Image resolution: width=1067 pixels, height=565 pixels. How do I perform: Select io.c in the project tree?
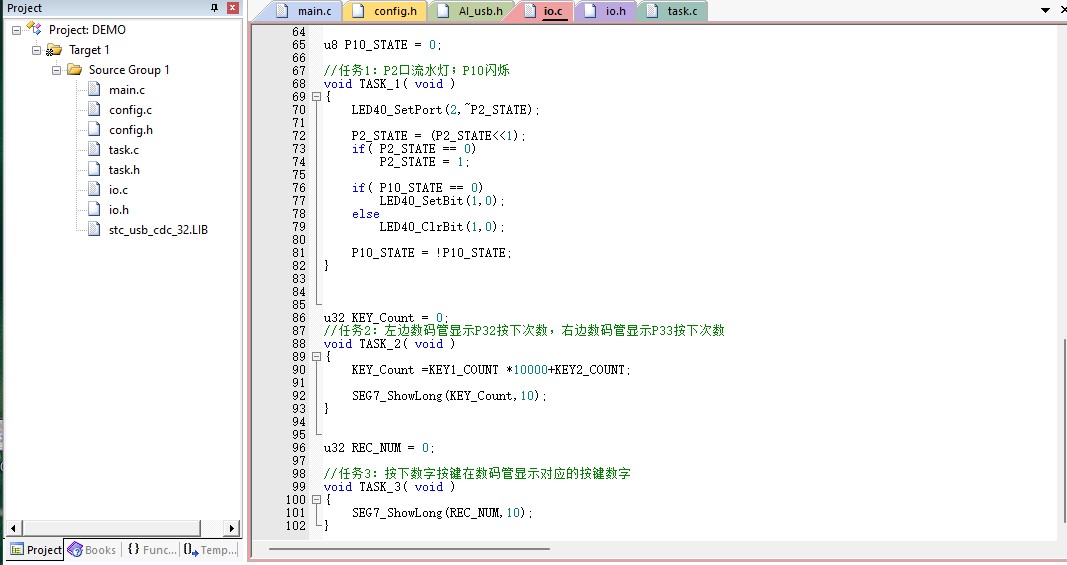click(118, 190)
